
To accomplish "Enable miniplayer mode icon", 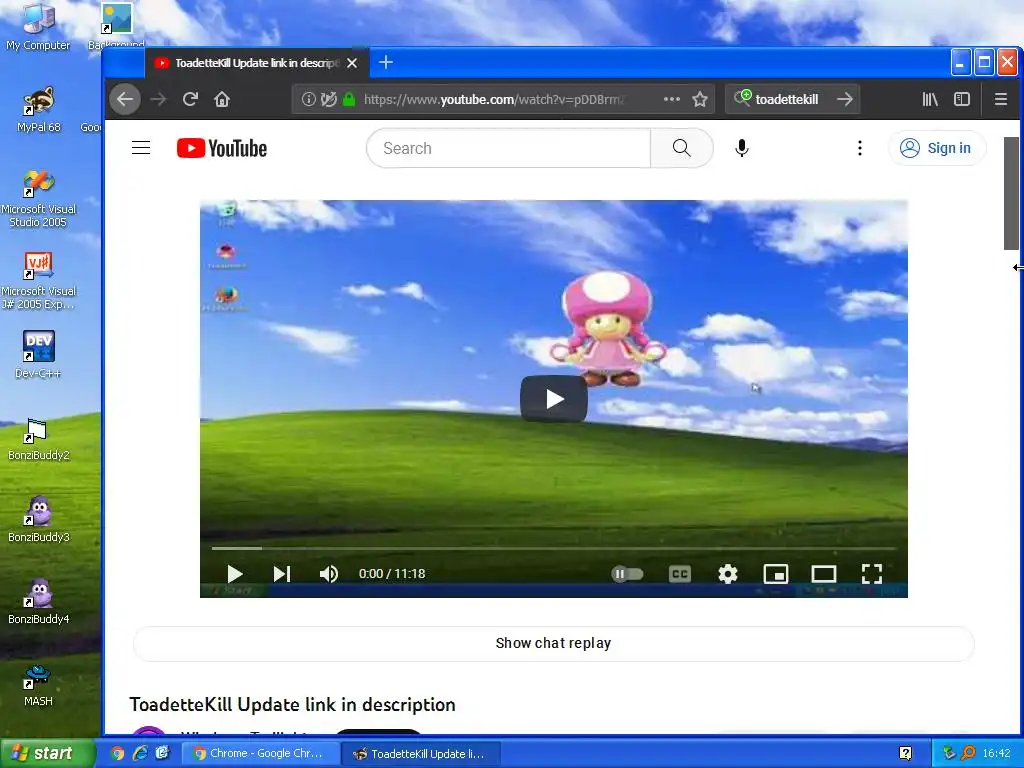I will 776,574.
